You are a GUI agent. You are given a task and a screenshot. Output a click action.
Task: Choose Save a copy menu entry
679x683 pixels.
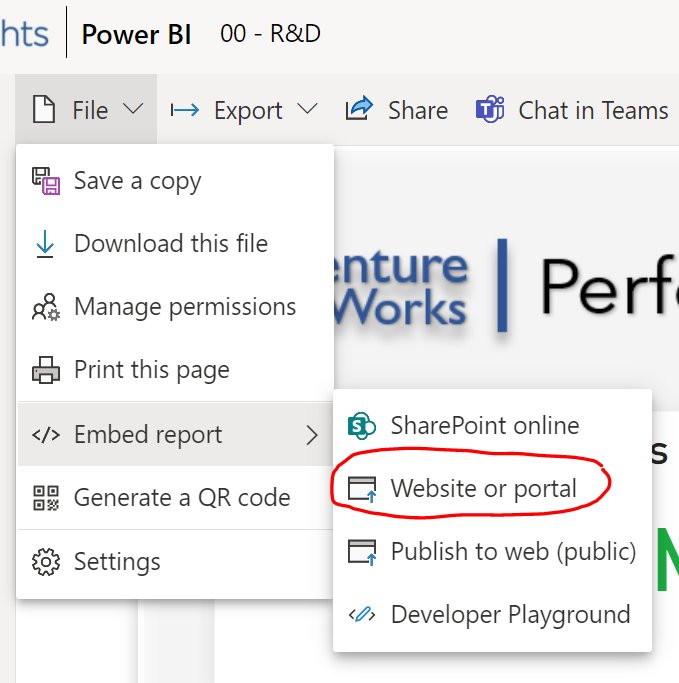(x=175, y=181)
